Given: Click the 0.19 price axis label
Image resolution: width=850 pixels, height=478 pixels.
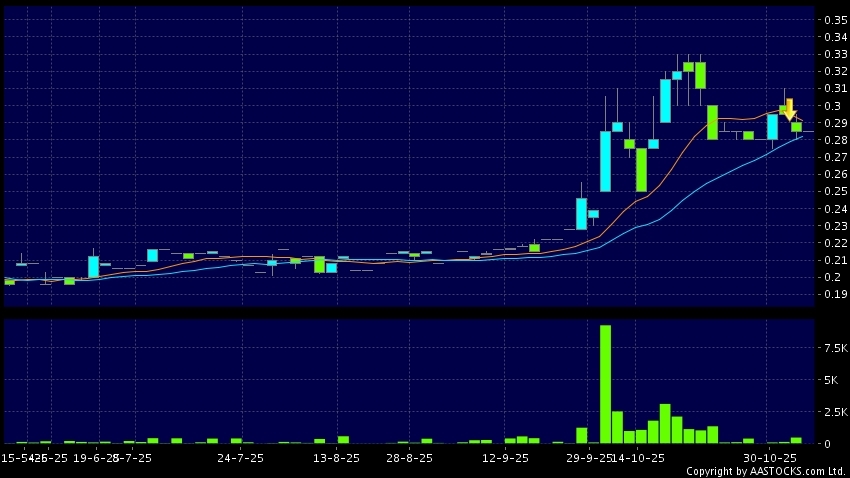Looking at the screenshot, I should (835, 295).
